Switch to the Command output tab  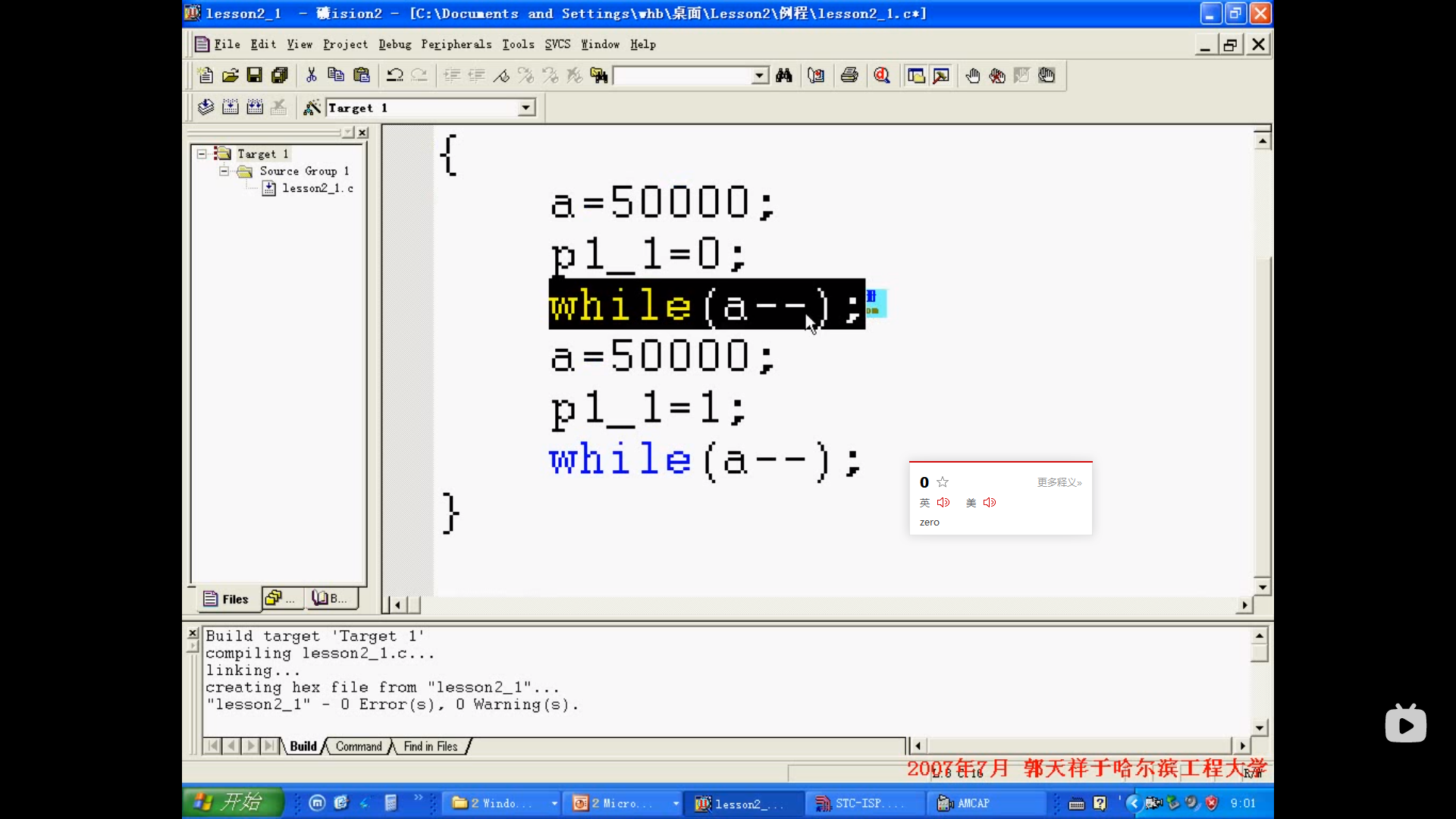[x=359, y=746]
